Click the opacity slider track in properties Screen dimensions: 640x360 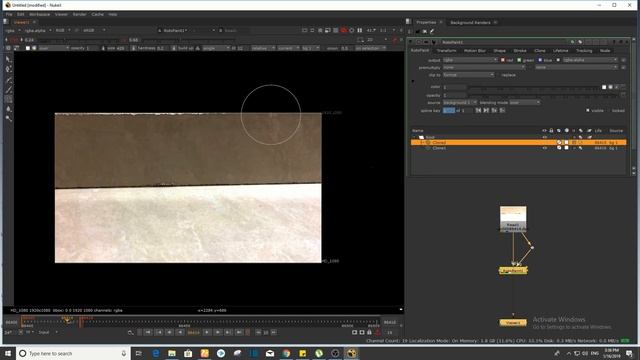[x=543, y=96]
